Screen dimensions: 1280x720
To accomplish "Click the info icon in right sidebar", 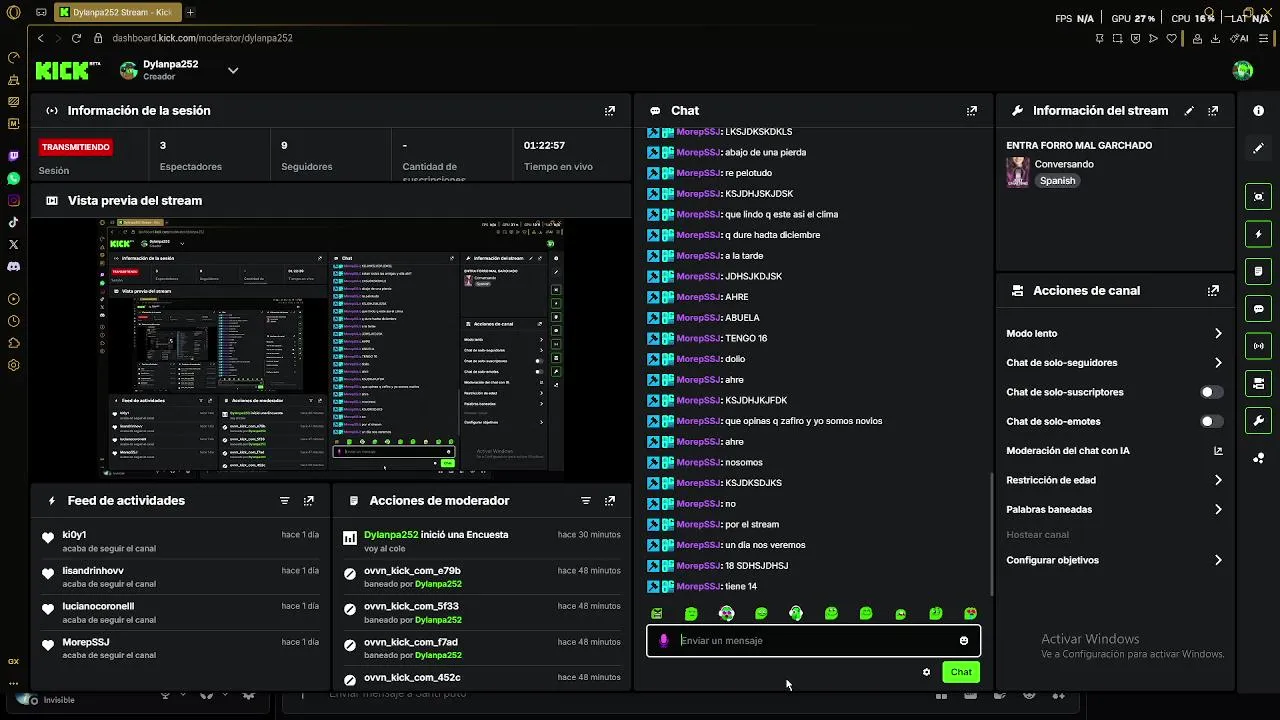I will [1258, 111].
